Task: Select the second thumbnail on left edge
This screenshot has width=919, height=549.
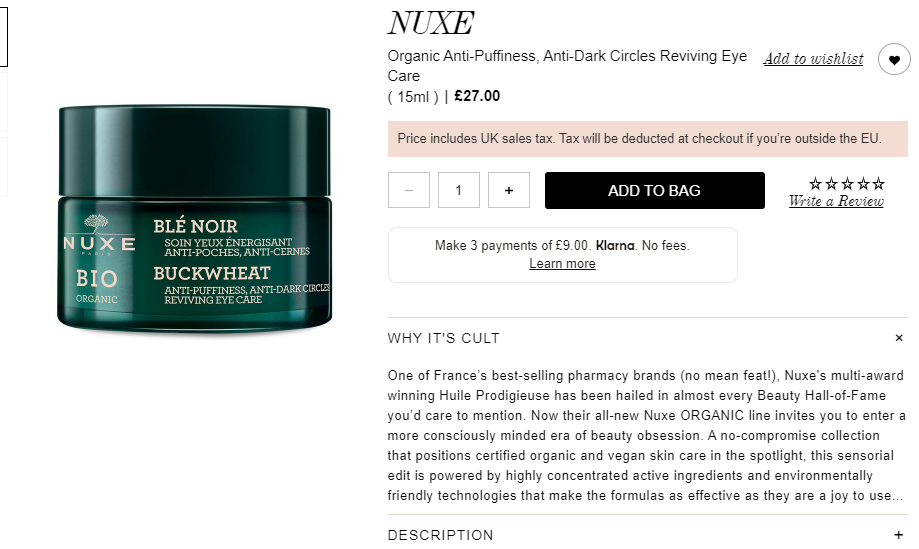Action: 4,102
